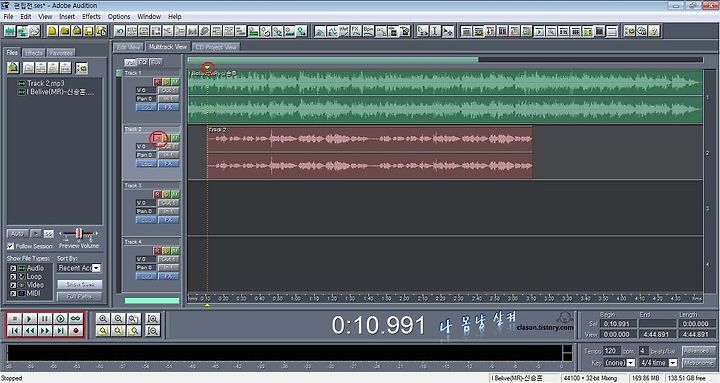Click the Help question mark toolbar icon
Image resolution: width=720 pixels, height=383 pixels.
pyautogui.click(x=654, y=31)
